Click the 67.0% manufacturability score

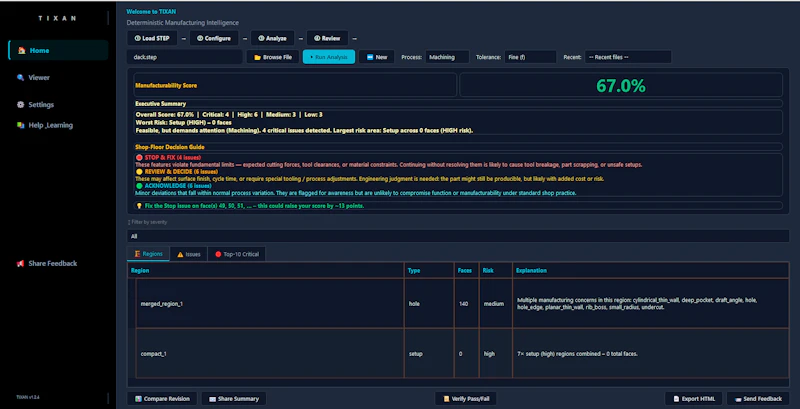(x=621, y=86)
